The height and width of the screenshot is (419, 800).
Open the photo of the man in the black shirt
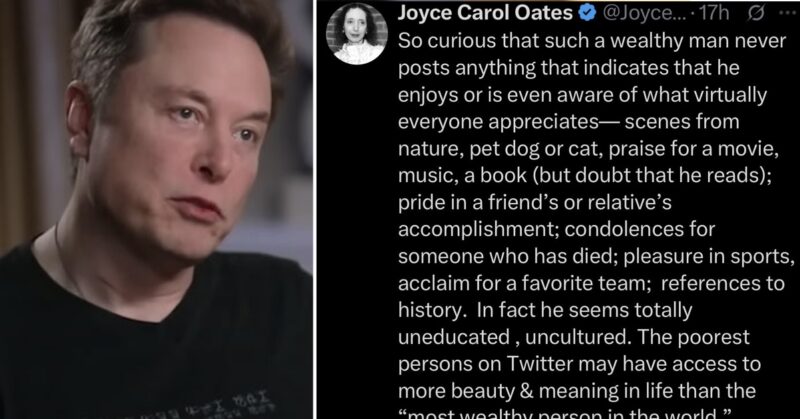pyautogui.click(x=156, y=209)
